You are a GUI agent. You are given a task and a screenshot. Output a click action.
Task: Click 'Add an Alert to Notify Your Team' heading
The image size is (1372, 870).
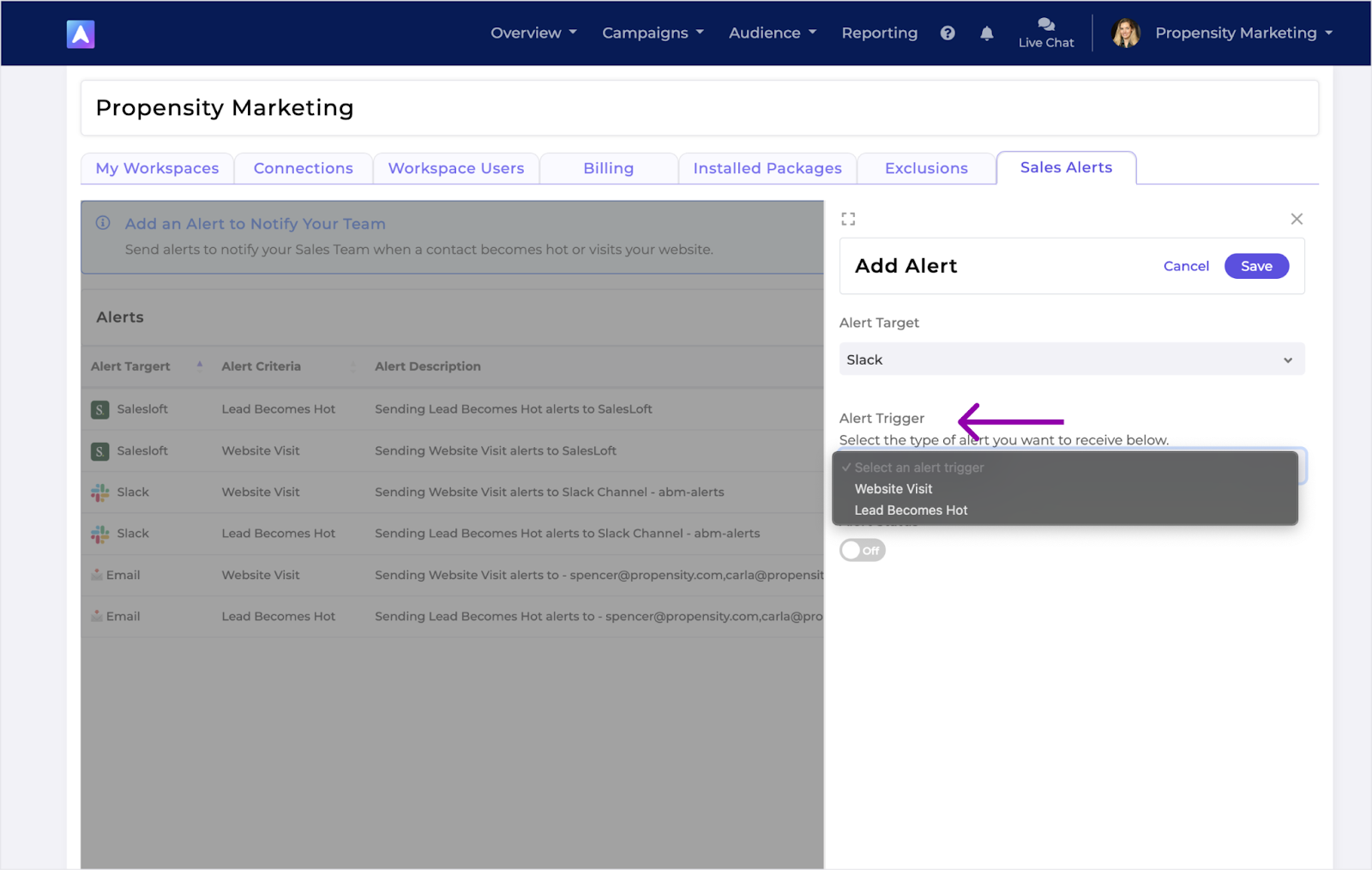click(x=256, y=224)
